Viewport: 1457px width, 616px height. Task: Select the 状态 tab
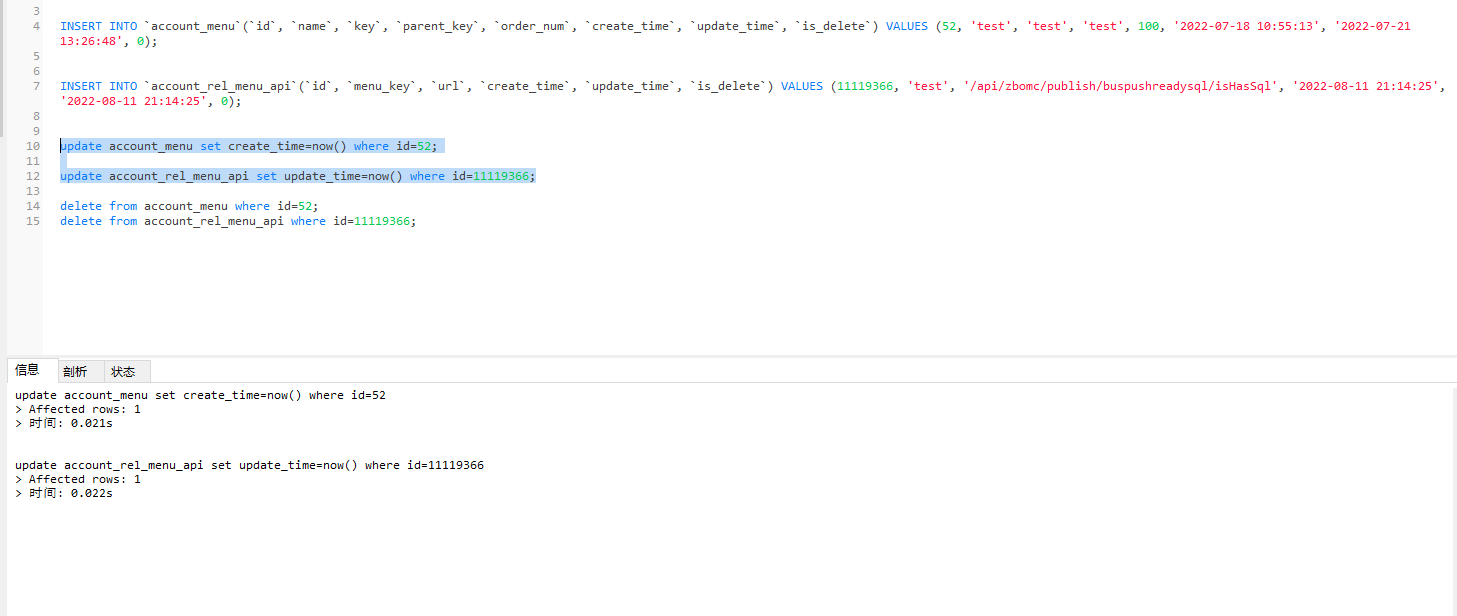pos(123,371)
